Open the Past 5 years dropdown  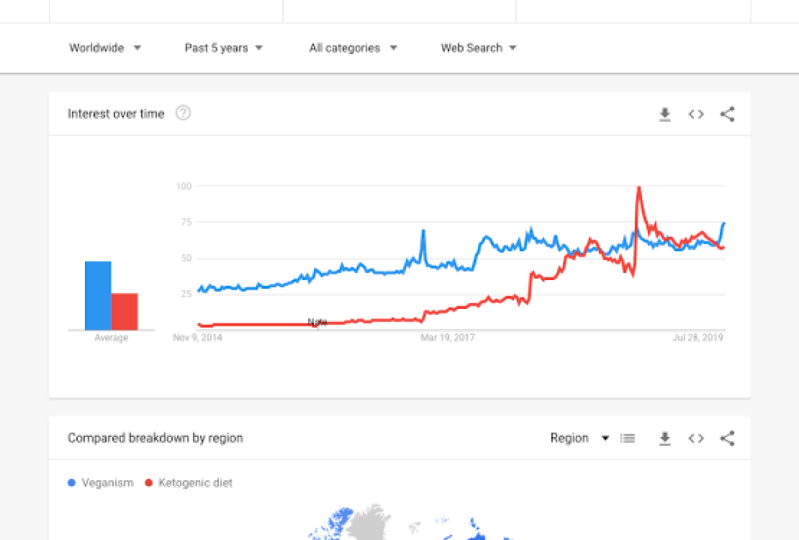224,48
